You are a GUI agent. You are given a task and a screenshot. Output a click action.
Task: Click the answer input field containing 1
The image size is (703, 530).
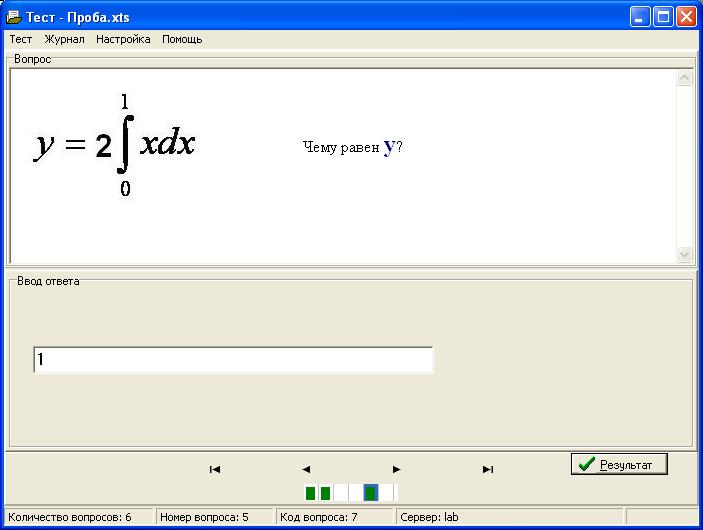[x=232, y=360]
